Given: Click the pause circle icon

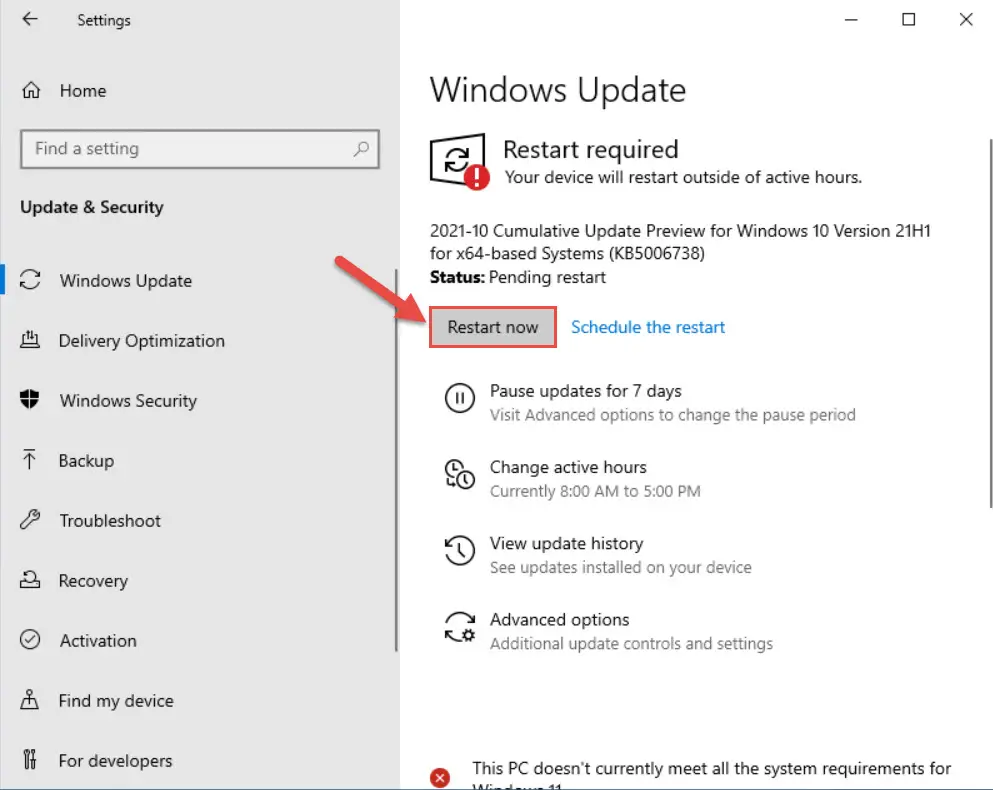Looking at the screenshot, I should click(x=460, y=398).
